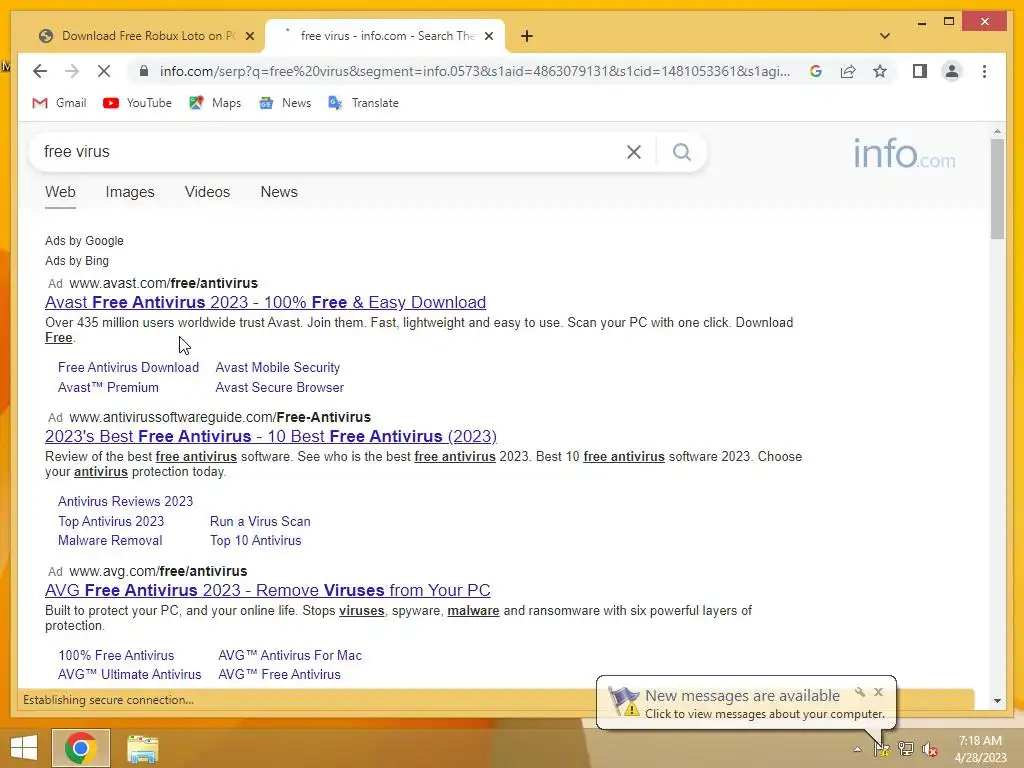Click the Chrome taskbar icon

pos(81,748)
